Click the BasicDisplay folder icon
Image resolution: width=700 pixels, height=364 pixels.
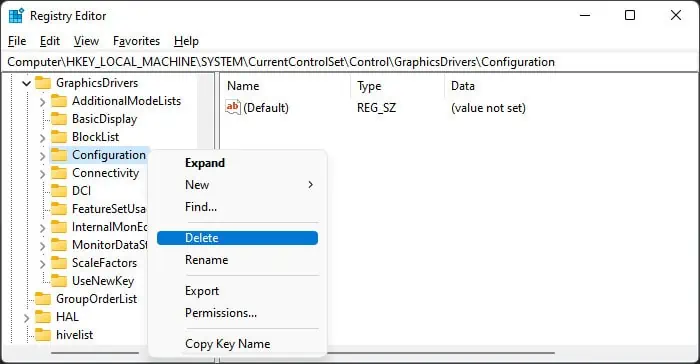coord(59,119)
